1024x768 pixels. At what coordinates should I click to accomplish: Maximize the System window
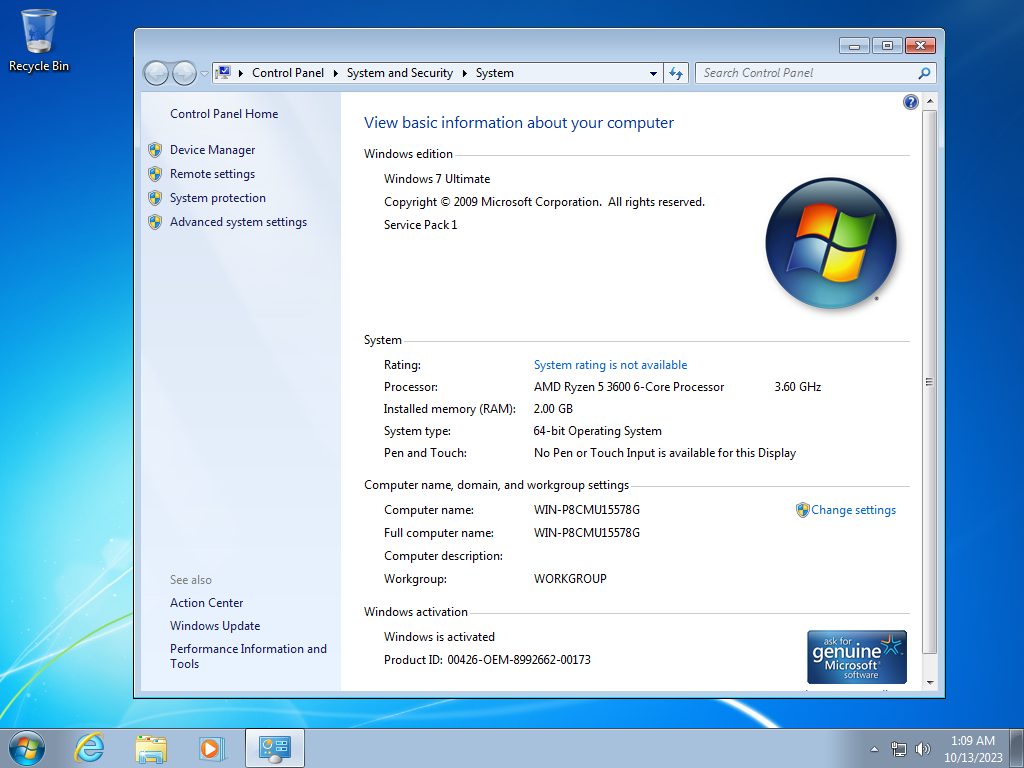[887, 46]
